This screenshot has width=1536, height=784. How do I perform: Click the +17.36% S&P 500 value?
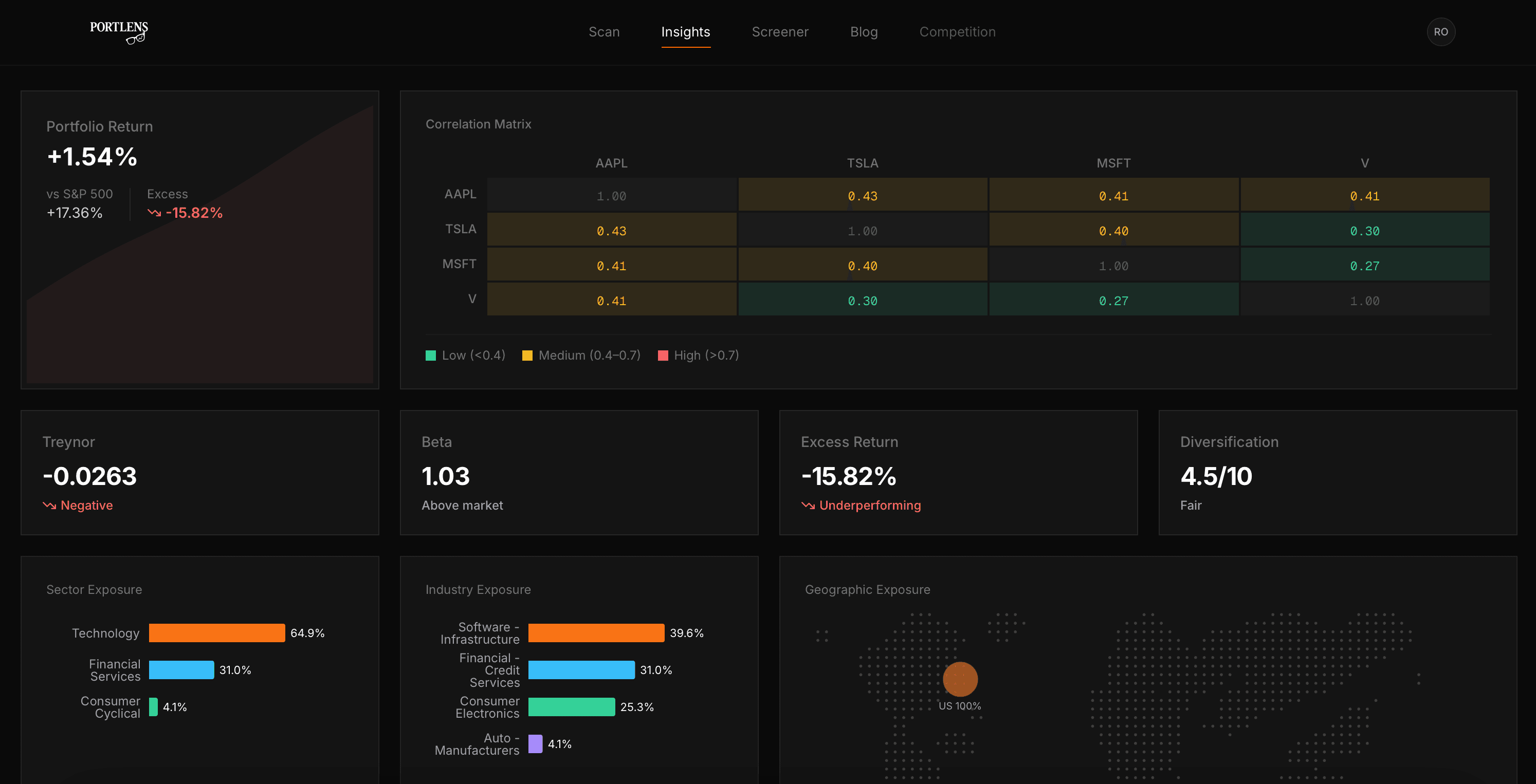(75, 213)
